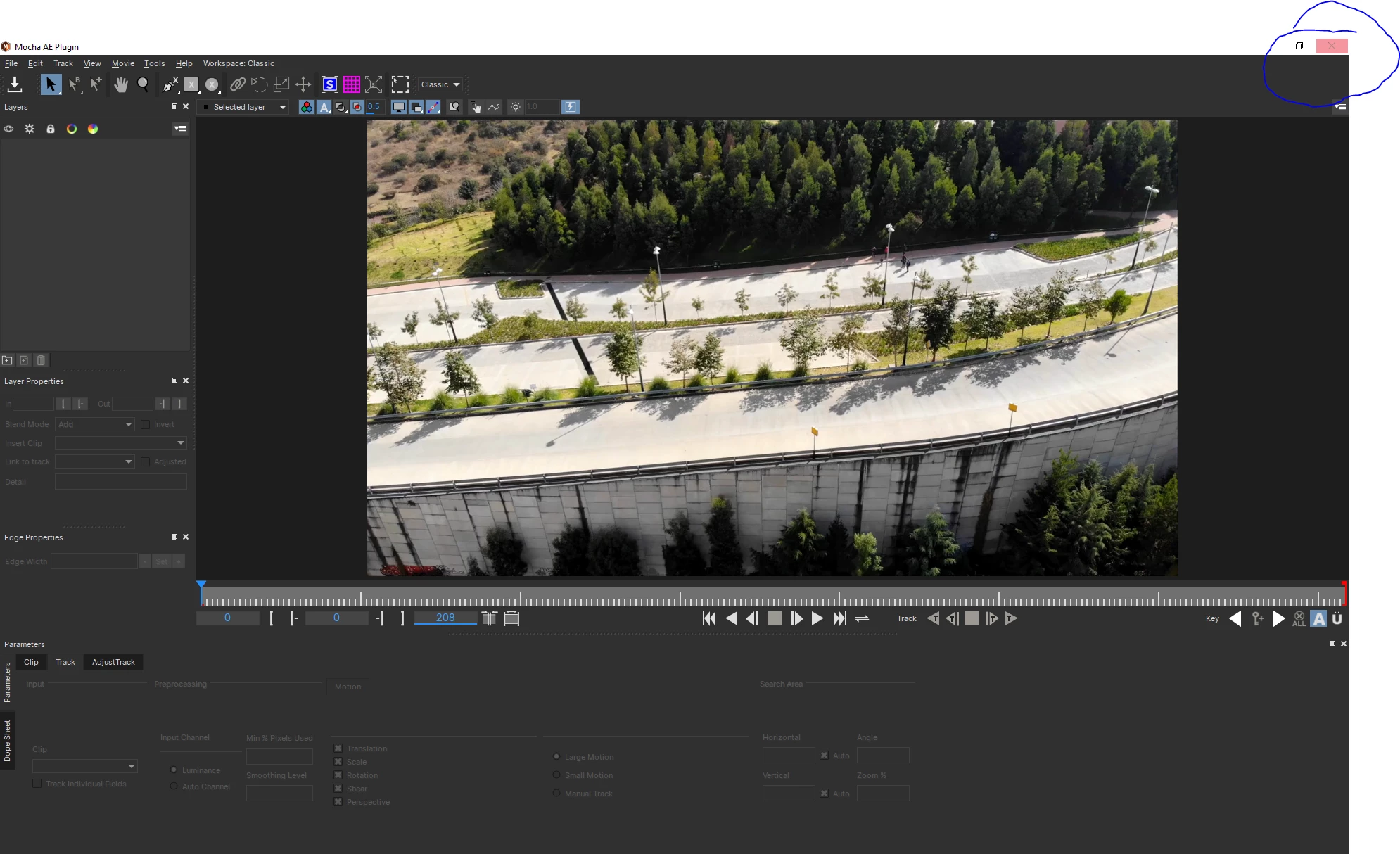This screenshot has width=1400, height=854.
Task: Click the magenta grid overlay icon
Action: [351, 84]
